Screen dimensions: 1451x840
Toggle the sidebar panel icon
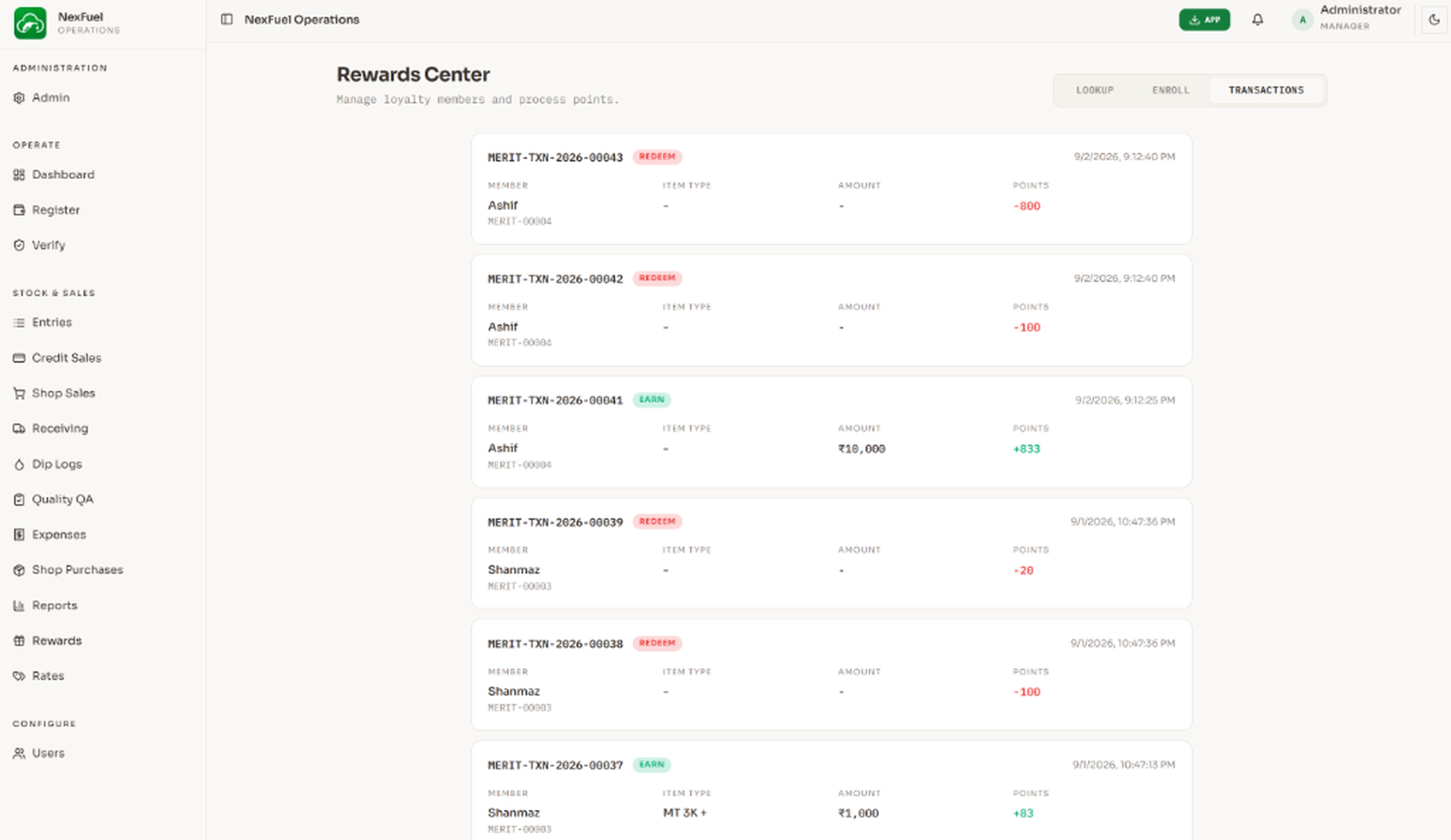227,20
